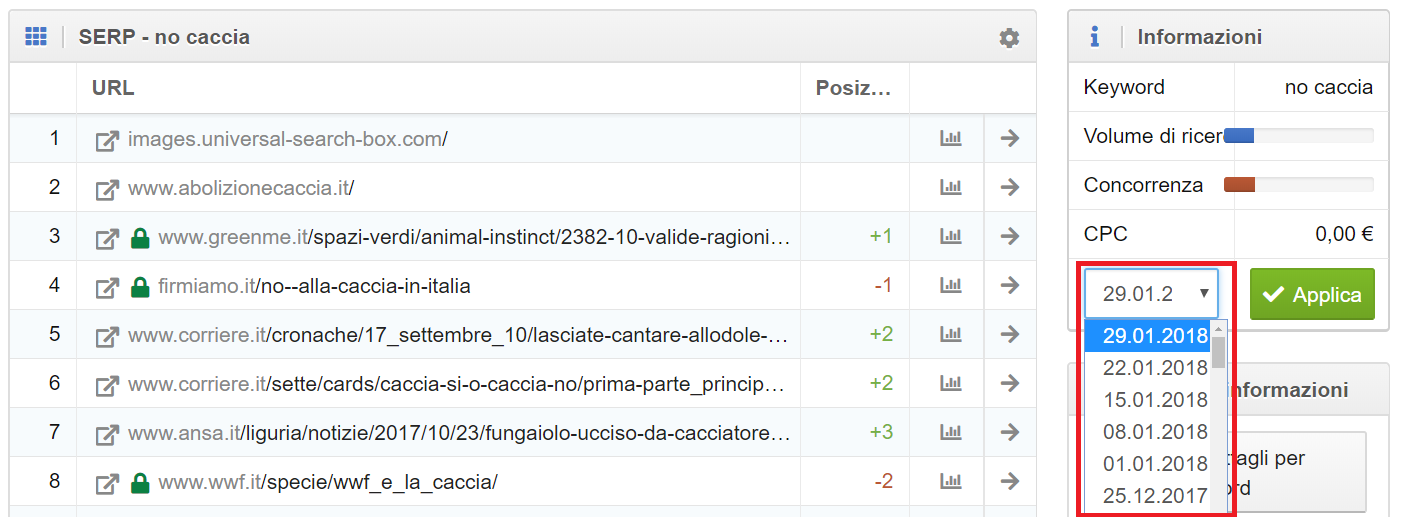
Task: Click the blue info icon in Informazioni
Action: [1095, 37]
